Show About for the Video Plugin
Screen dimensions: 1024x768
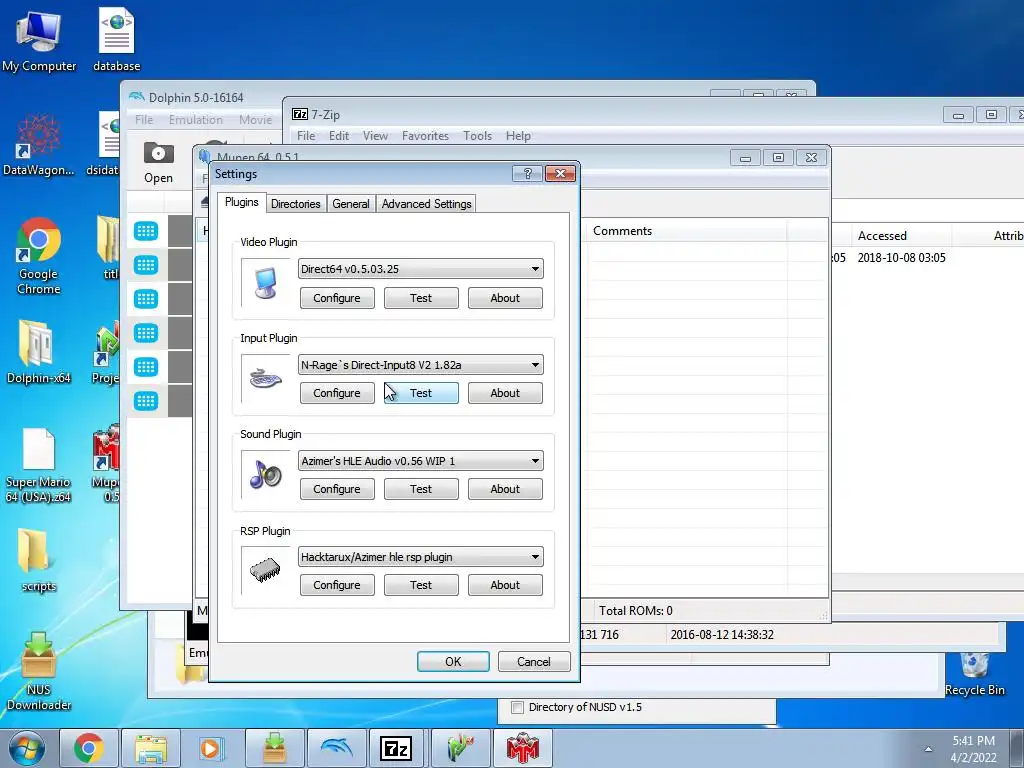pyautogui.click(x=505, y=298)
